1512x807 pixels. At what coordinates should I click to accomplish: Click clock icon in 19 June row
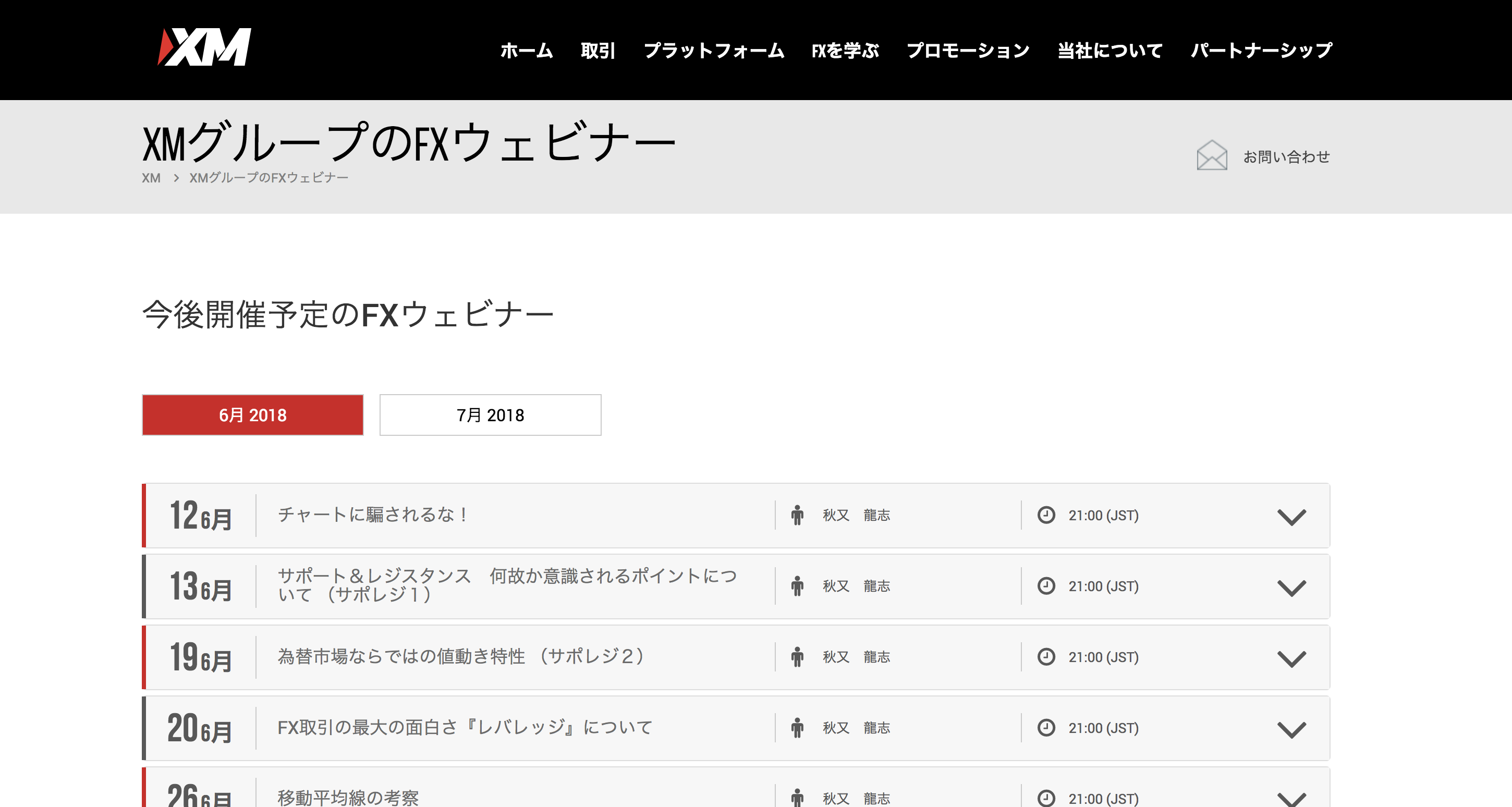point(1046,657)
